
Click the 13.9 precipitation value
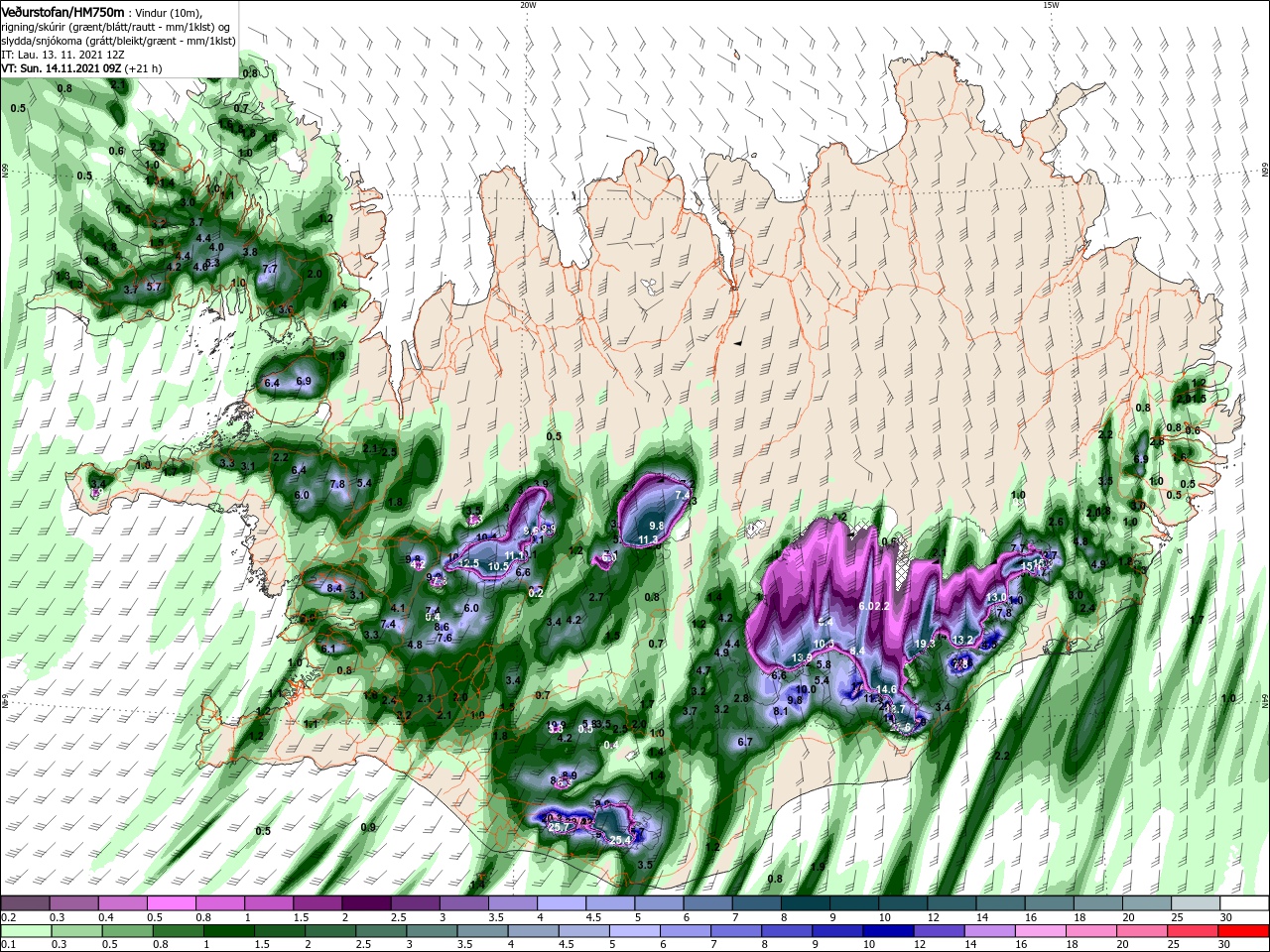tap(802, 658)
